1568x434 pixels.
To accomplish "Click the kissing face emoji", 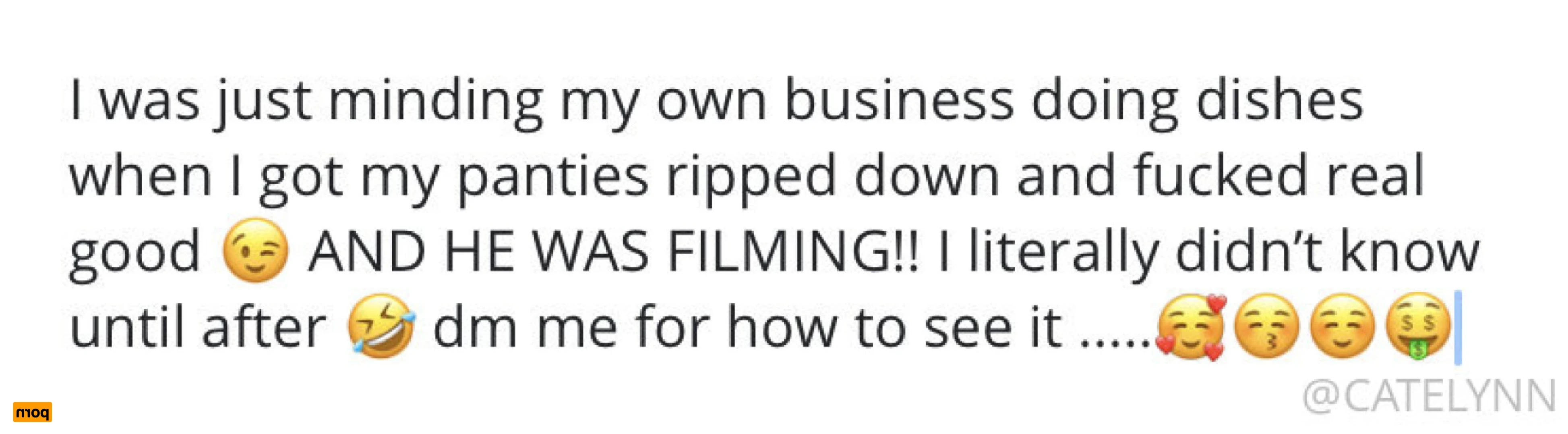I will (1266, 326).
